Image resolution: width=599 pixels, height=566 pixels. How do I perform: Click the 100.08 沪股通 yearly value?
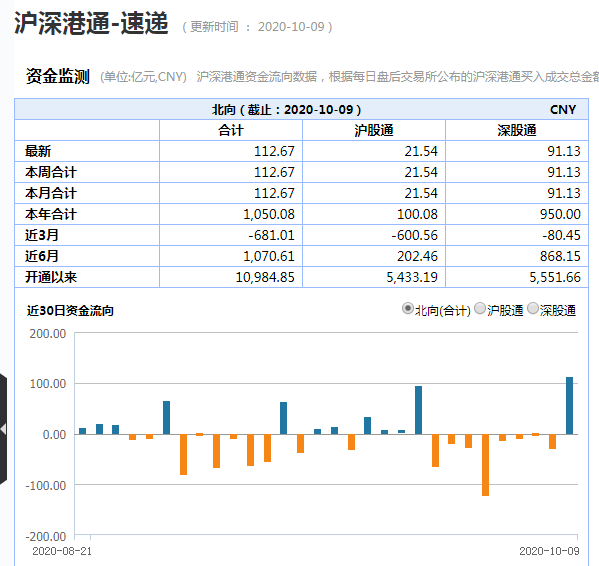click(x=417, y=214)
